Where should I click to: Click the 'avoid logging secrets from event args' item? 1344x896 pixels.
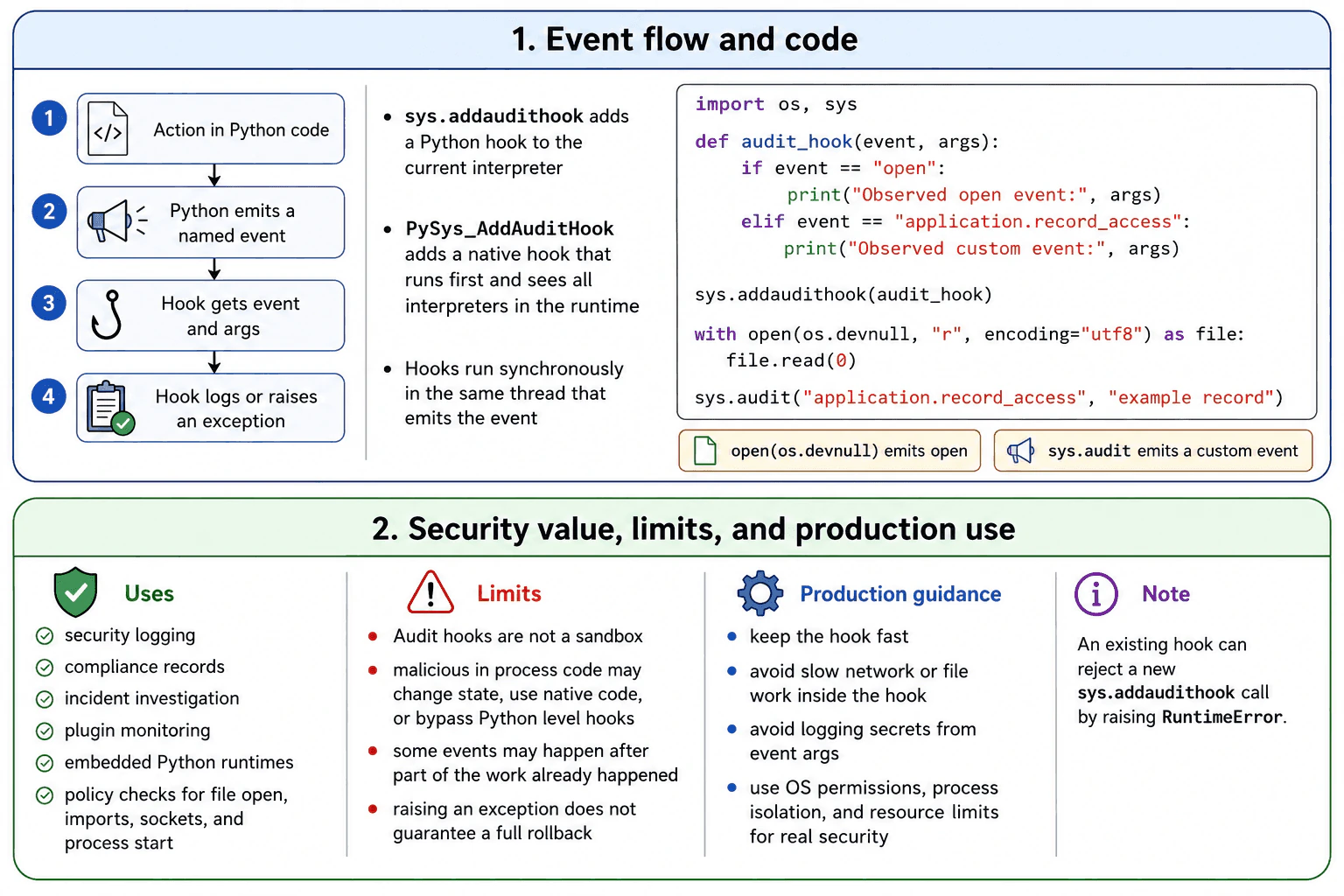tap(863, 741)
